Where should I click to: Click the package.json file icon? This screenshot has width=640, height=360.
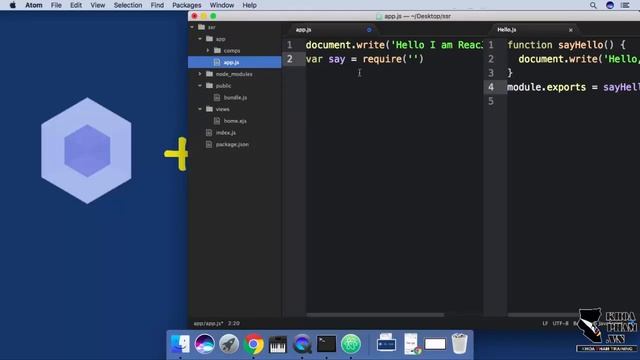point(209,144)
